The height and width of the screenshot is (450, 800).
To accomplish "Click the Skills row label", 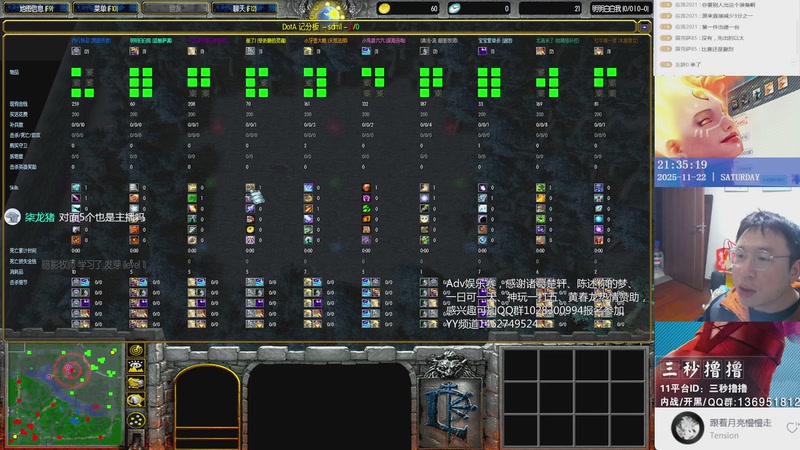I will click(14, 187).
